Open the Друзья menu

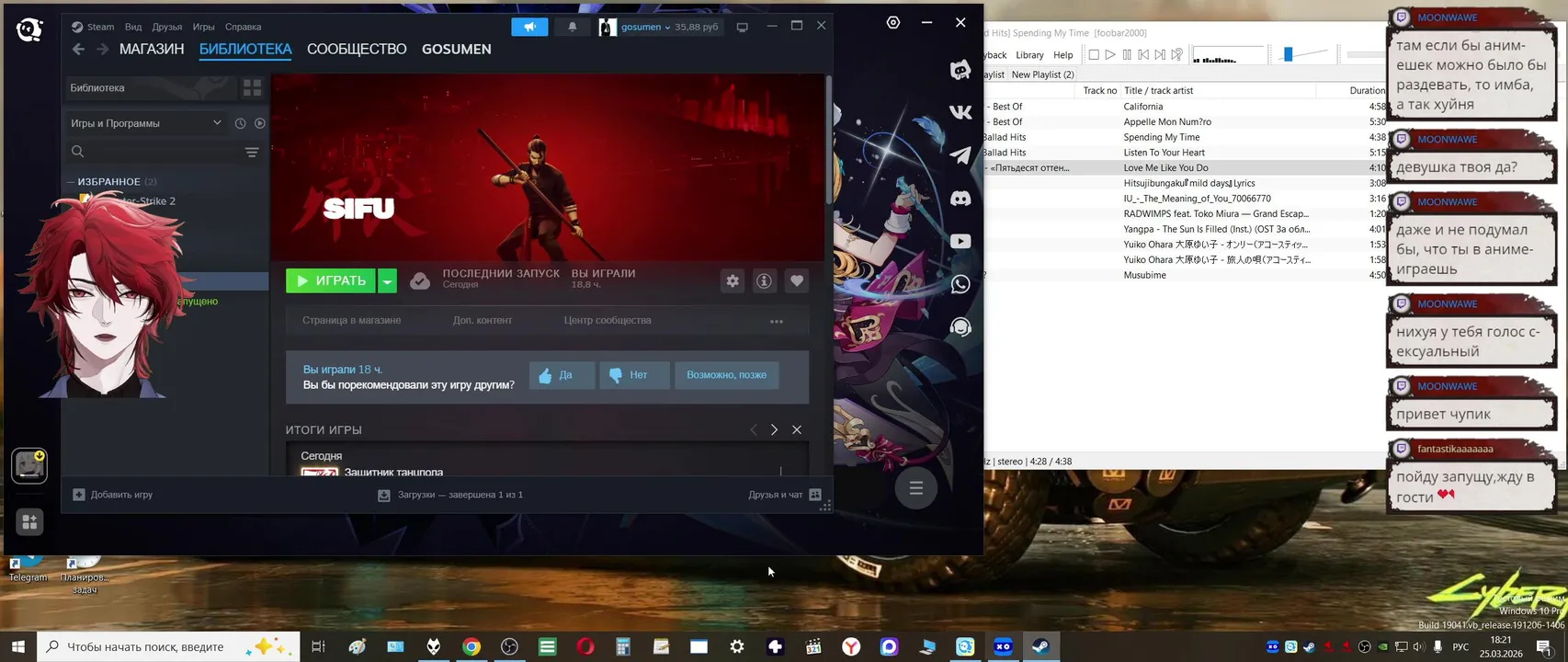[167, 27]
